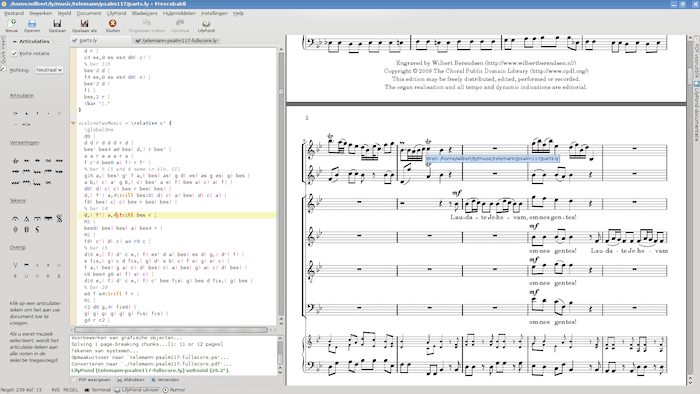Insert the espressivo hairpin articulation
The height and width of the screenshot is (394, 700).
26,124
